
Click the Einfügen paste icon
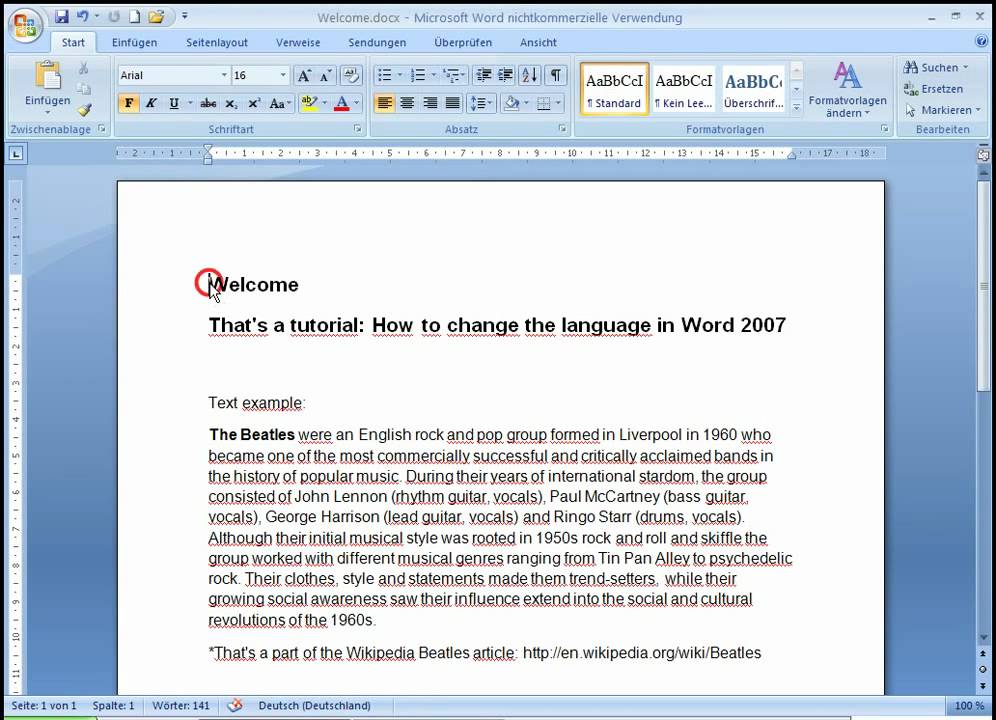[48, 76]
